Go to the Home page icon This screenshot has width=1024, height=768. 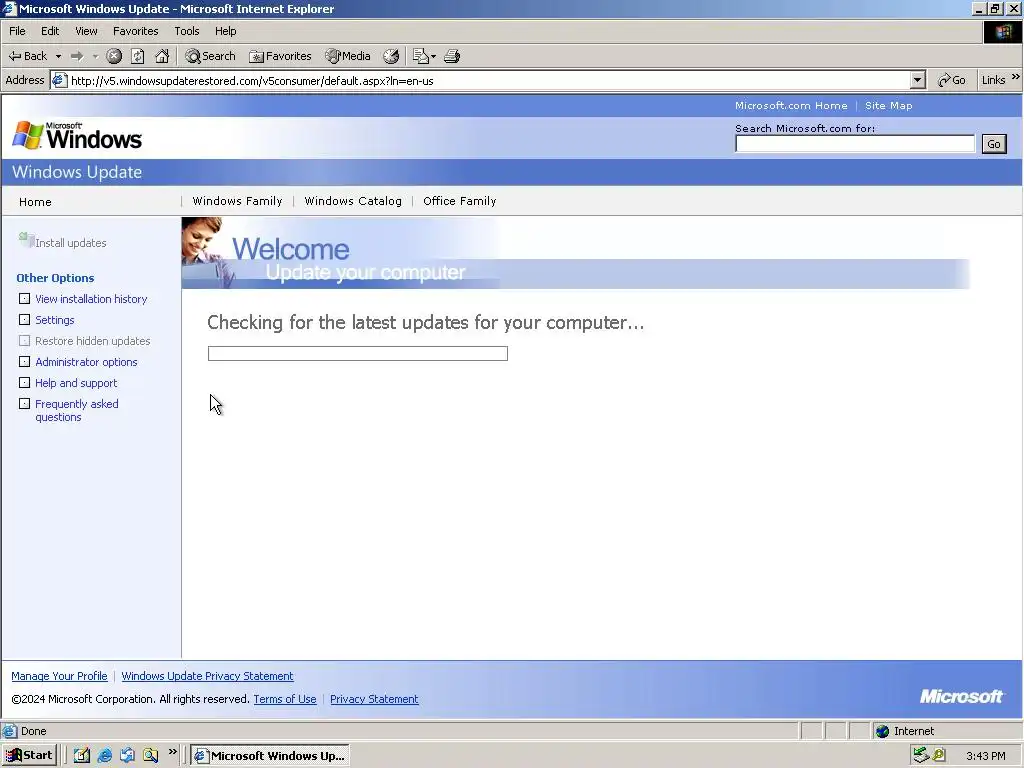coord(162,56)
